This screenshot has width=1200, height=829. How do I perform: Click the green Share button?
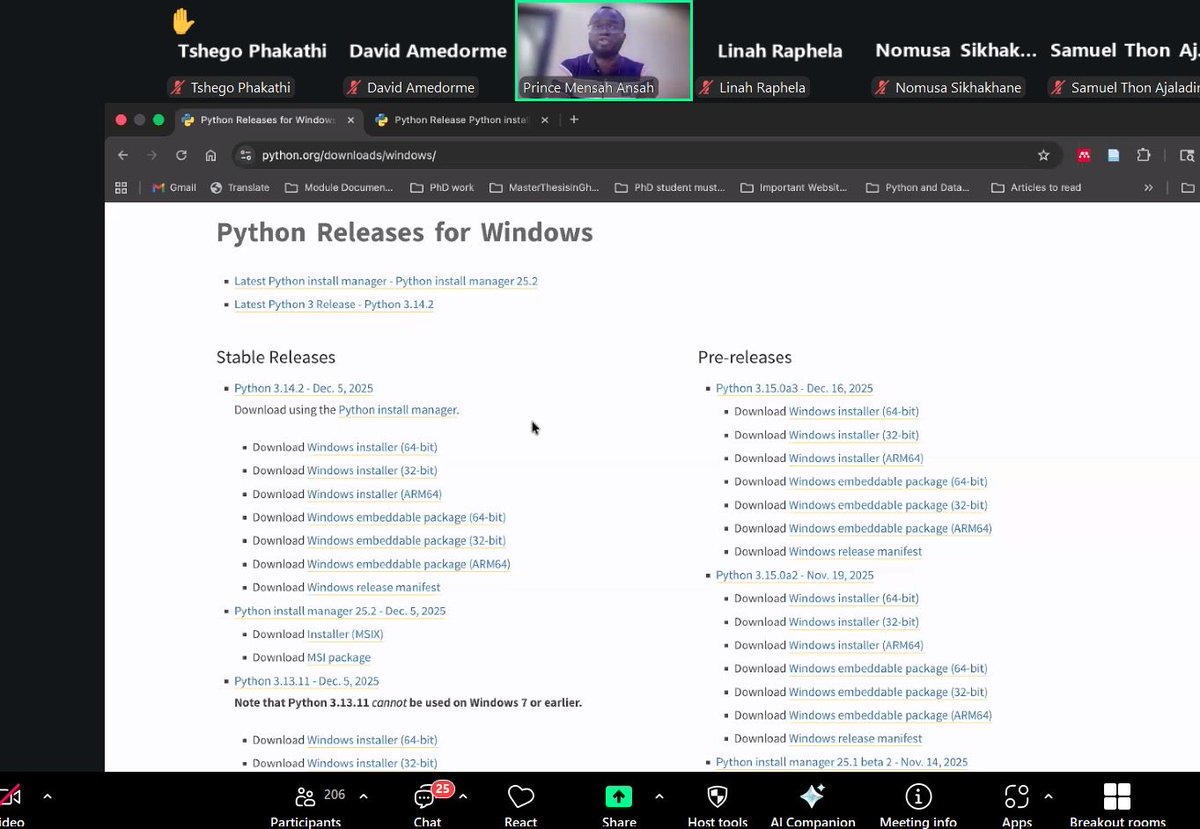[619, 797]
